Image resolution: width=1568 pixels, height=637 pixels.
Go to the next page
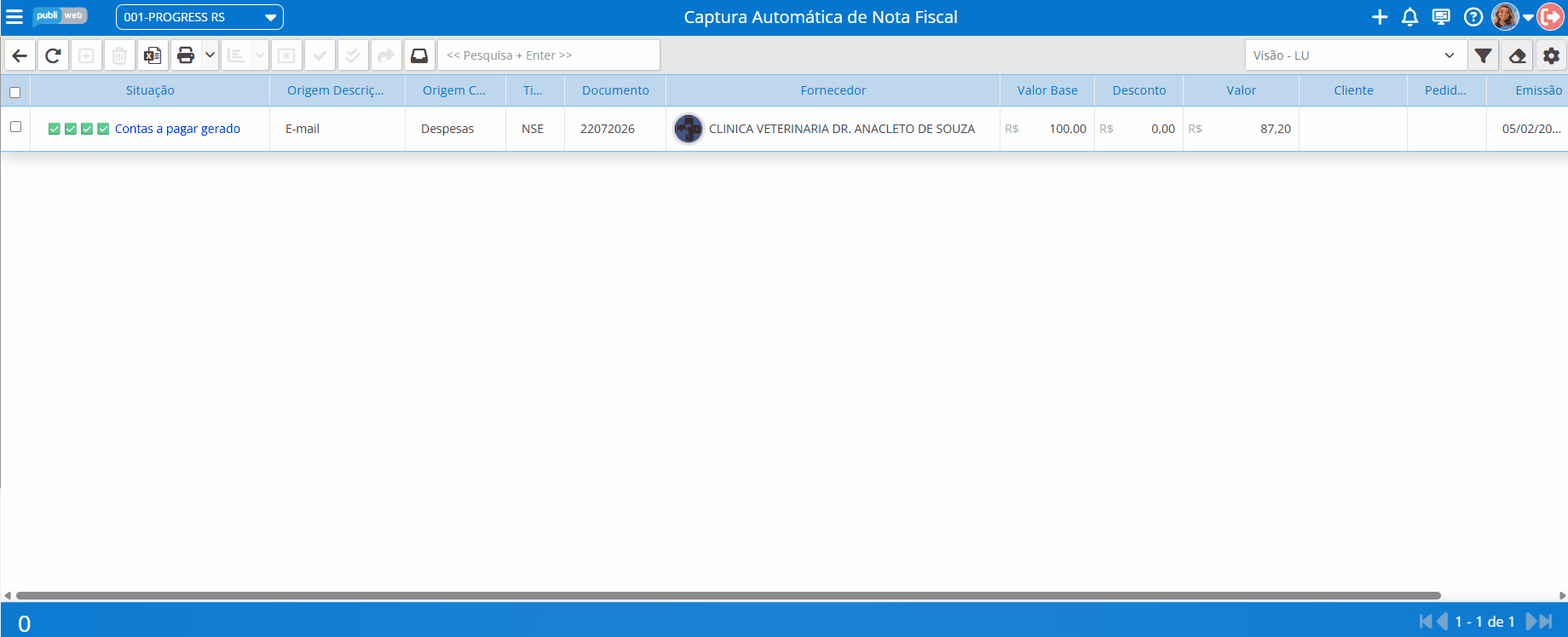1531,622
